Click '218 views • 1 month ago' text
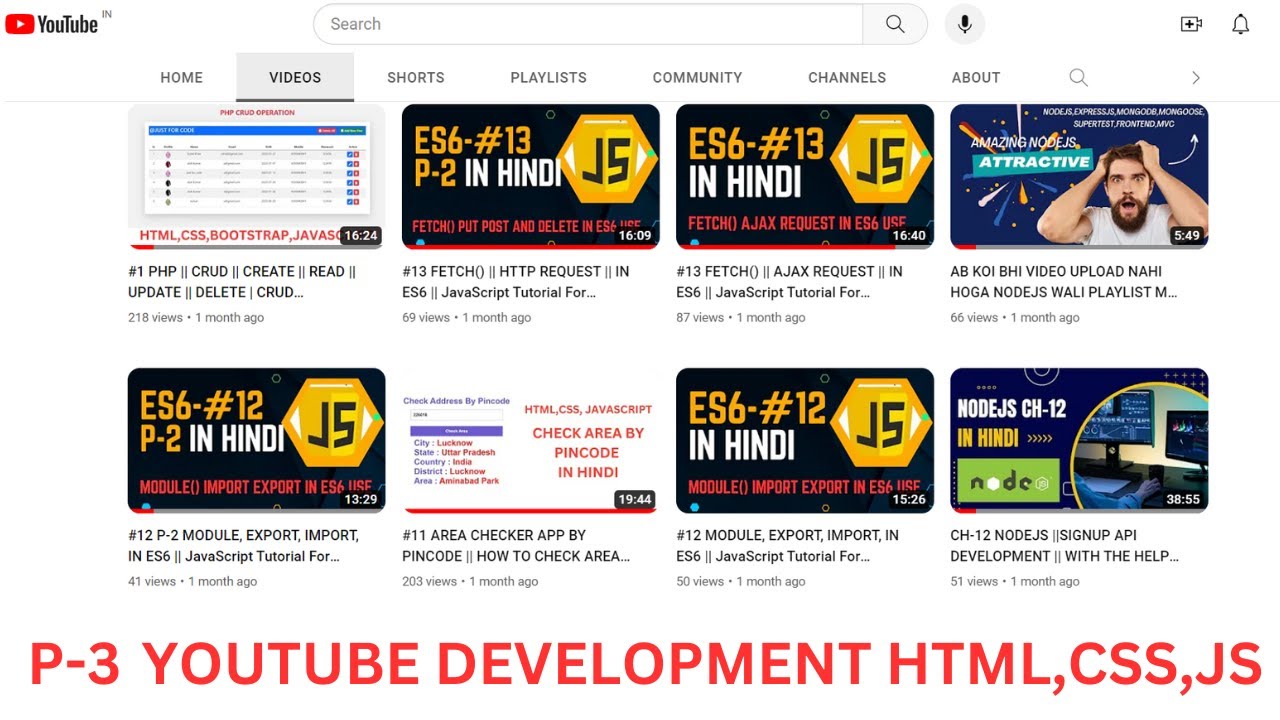 (x=196, y=317)
